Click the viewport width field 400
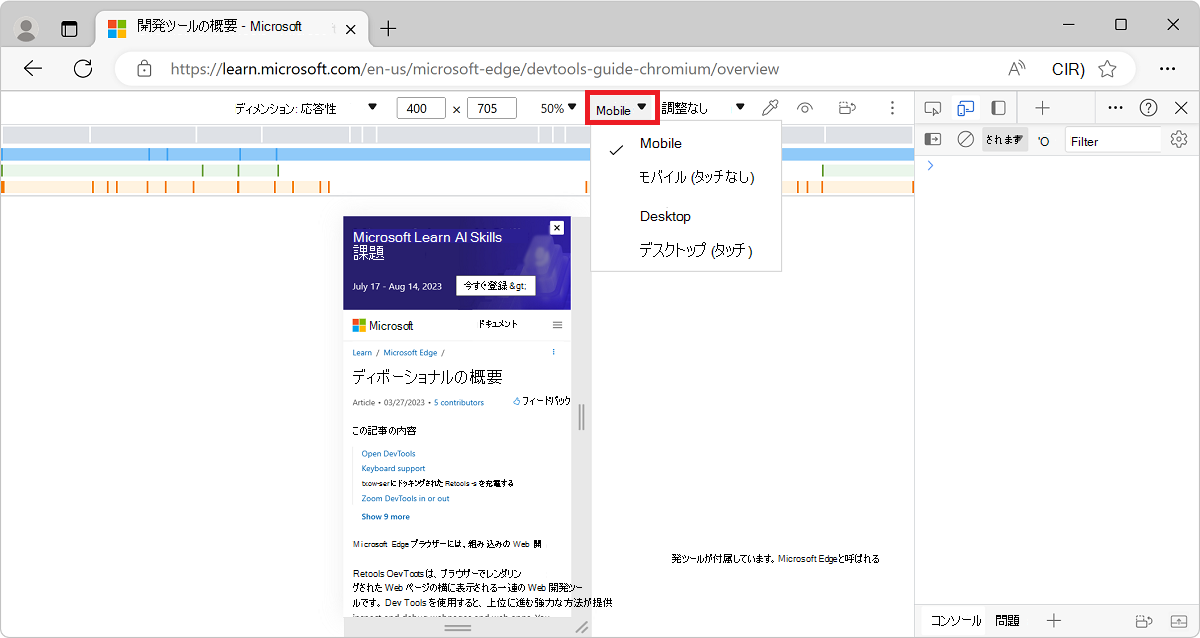 (421, 108)
